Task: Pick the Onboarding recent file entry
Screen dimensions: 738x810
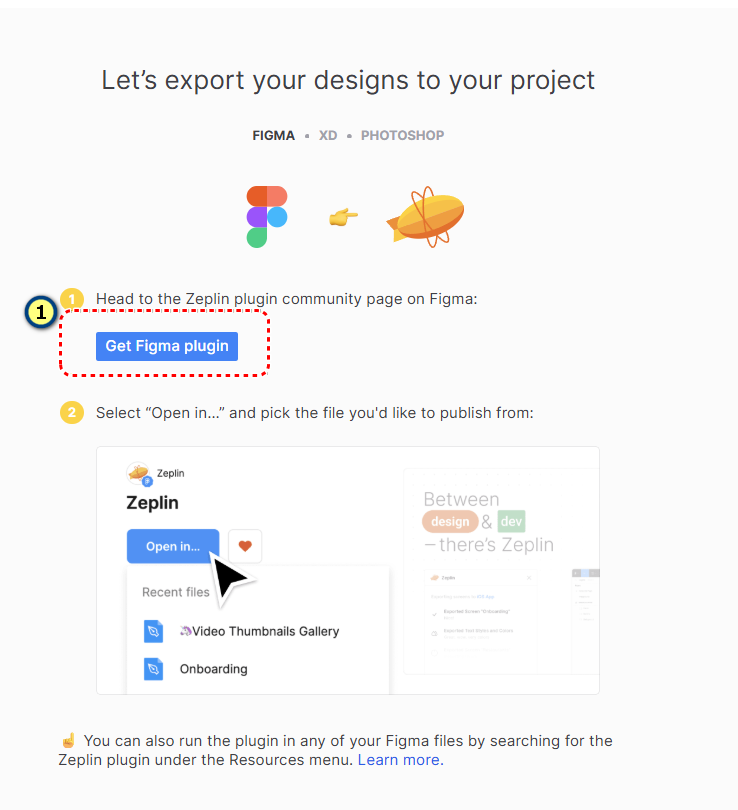Action: 213,669
